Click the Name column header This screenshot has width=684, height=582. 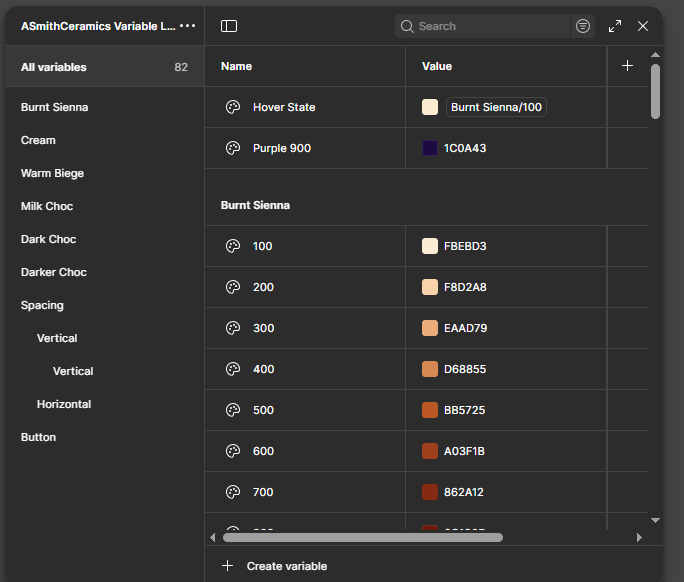point(236,66)
